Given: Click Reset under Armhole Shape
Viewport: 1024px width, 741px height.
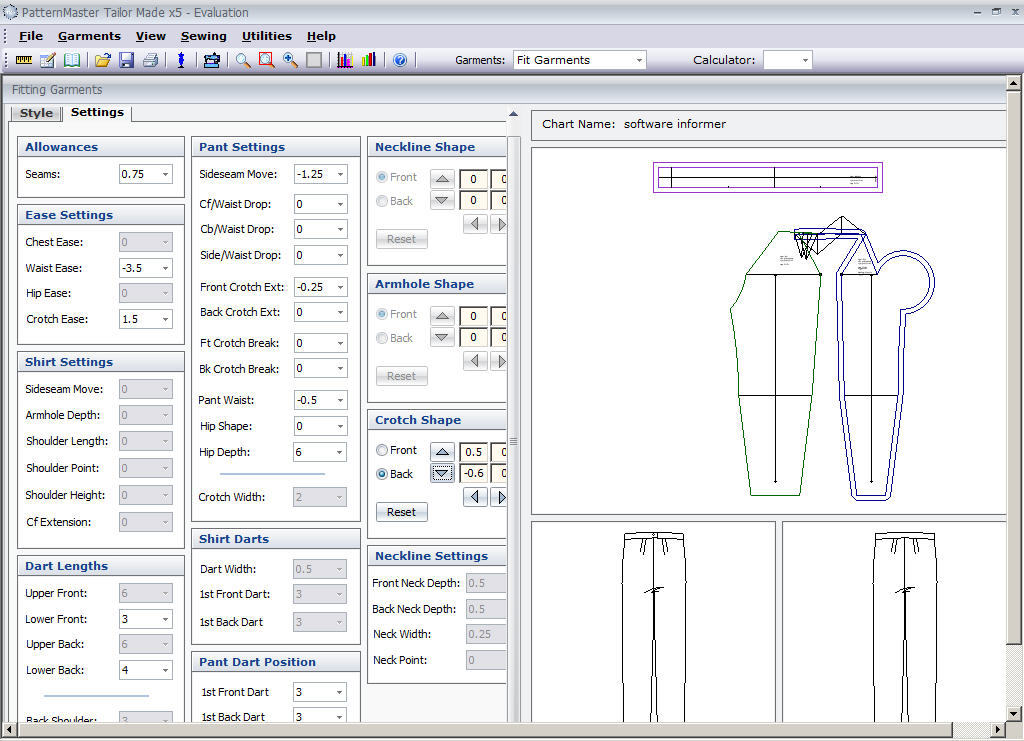Looking at the screenshot, I should point(401,376).
